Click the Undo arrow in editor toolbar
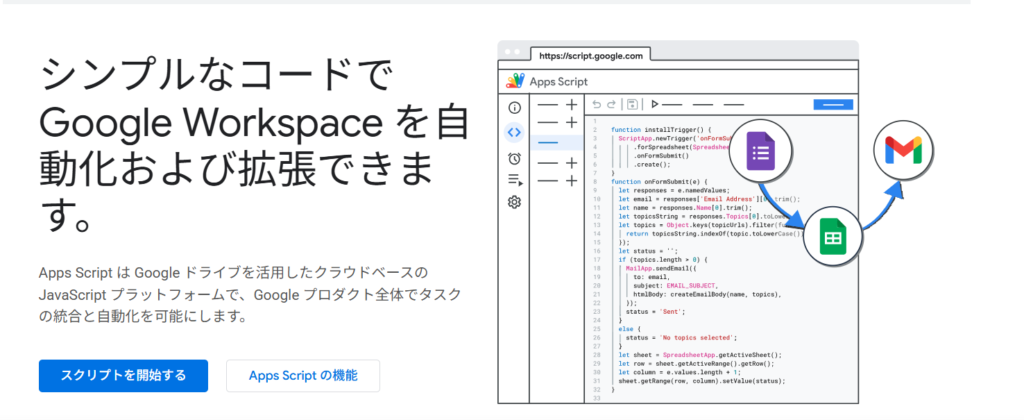Screen dimensions: 1024x420 (x=597, y=104)
